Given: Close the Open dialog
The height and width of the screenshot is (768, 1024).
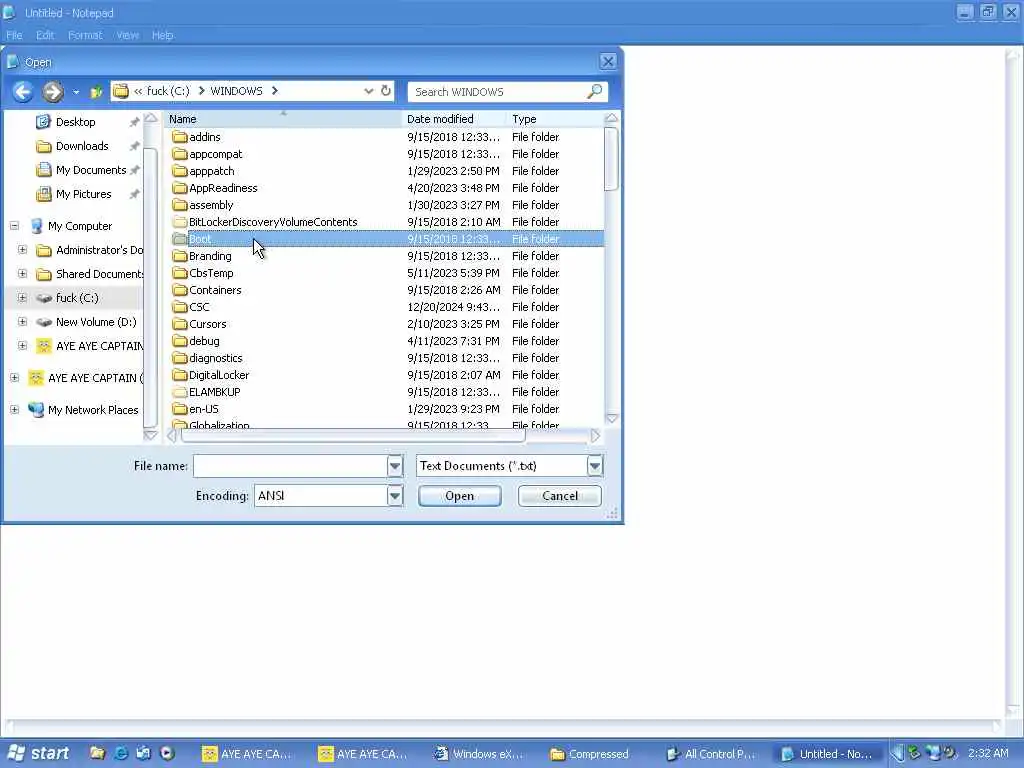Looking at the screenshot, I should (608, 61).
